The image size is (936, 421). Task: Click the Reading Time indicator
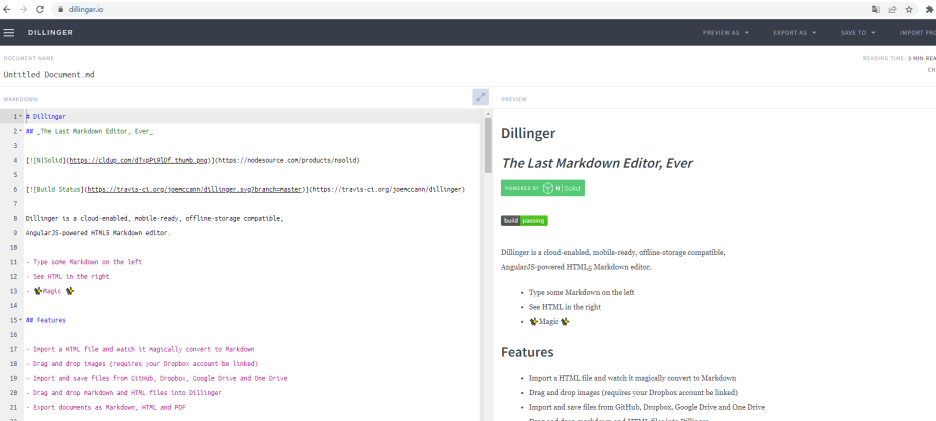click(x=899, y=59)
